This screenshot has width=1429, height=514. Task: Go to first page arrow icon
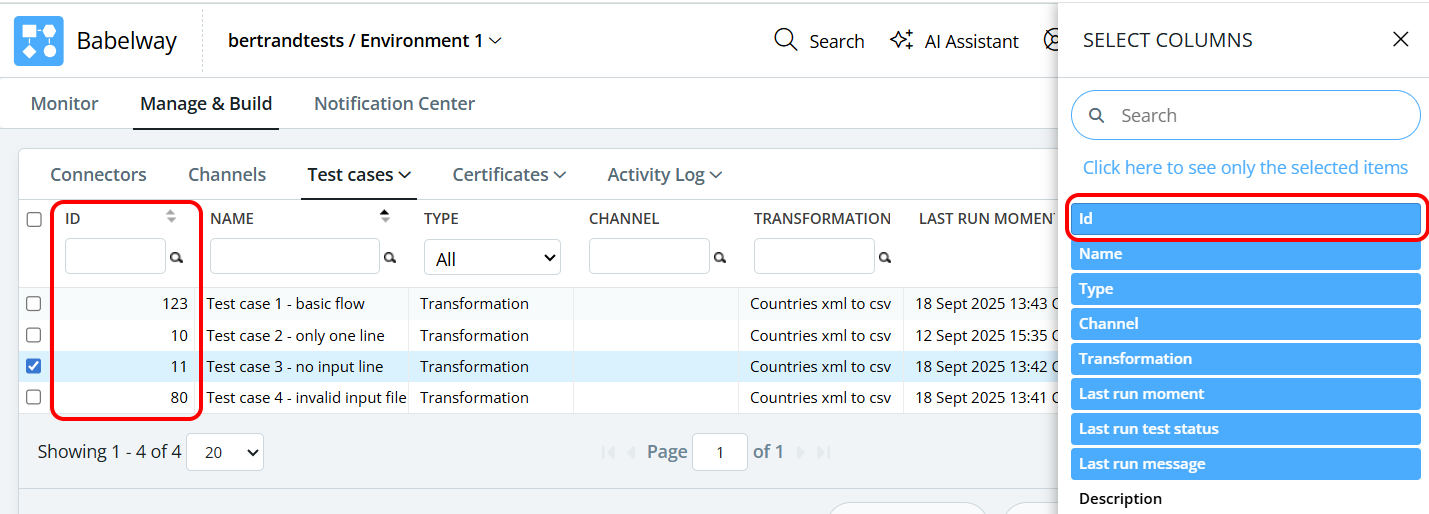pyautogui.click(x=608, y=452)
